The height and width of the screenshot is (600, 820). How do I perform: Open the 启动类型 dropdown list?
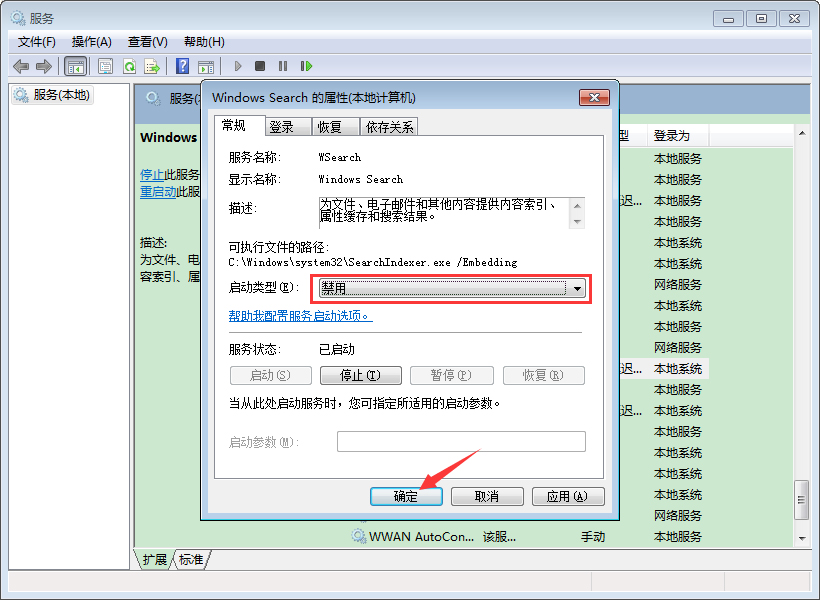(577, 287)
